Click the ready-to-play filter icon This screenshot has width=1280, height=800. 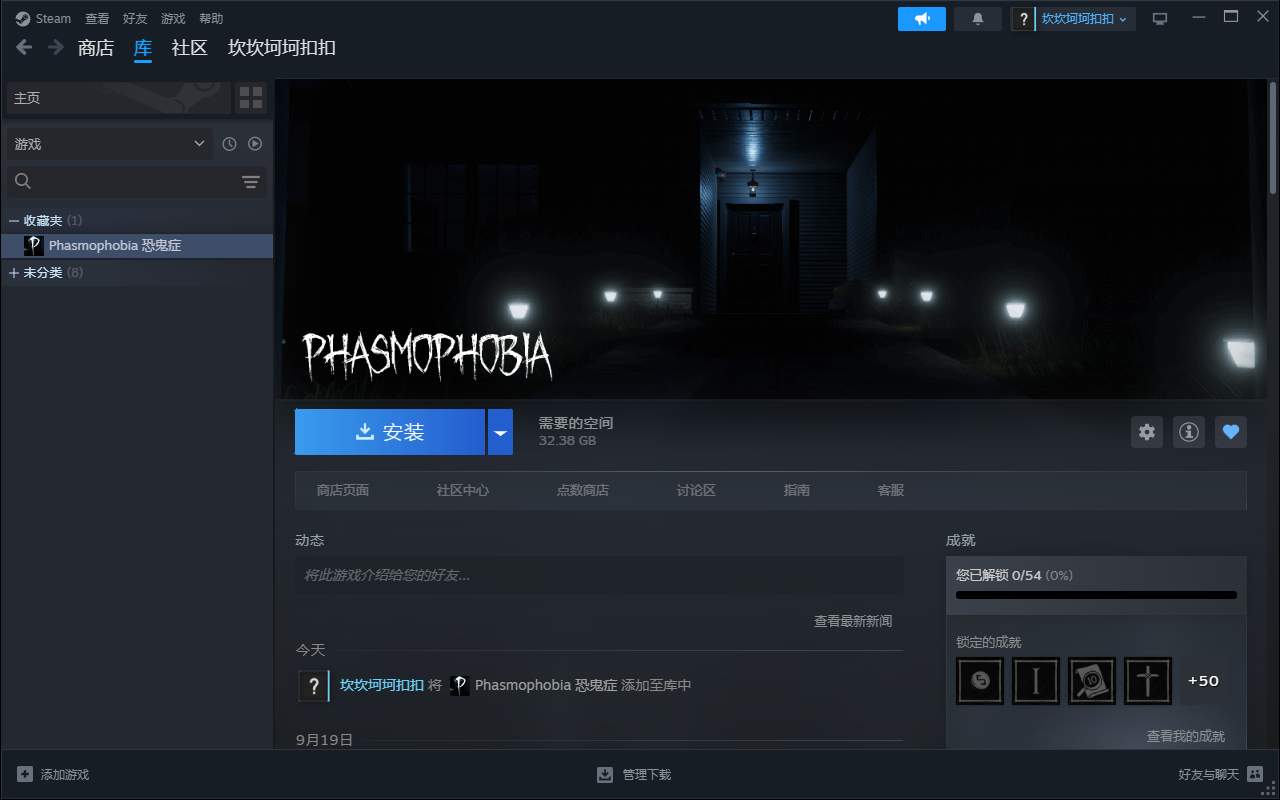coord(255,144)
